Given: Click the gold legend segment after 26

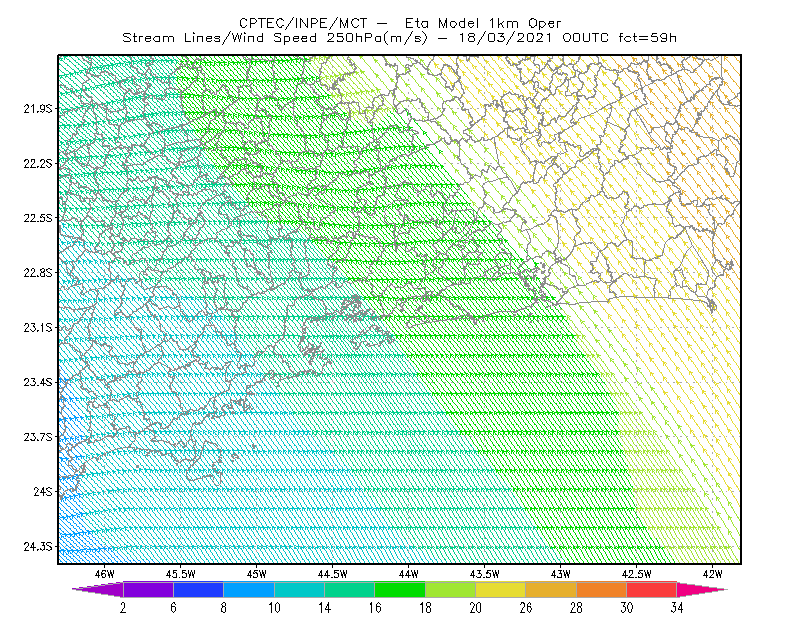Looking at the screenshot, I should (x=551, y=589).
